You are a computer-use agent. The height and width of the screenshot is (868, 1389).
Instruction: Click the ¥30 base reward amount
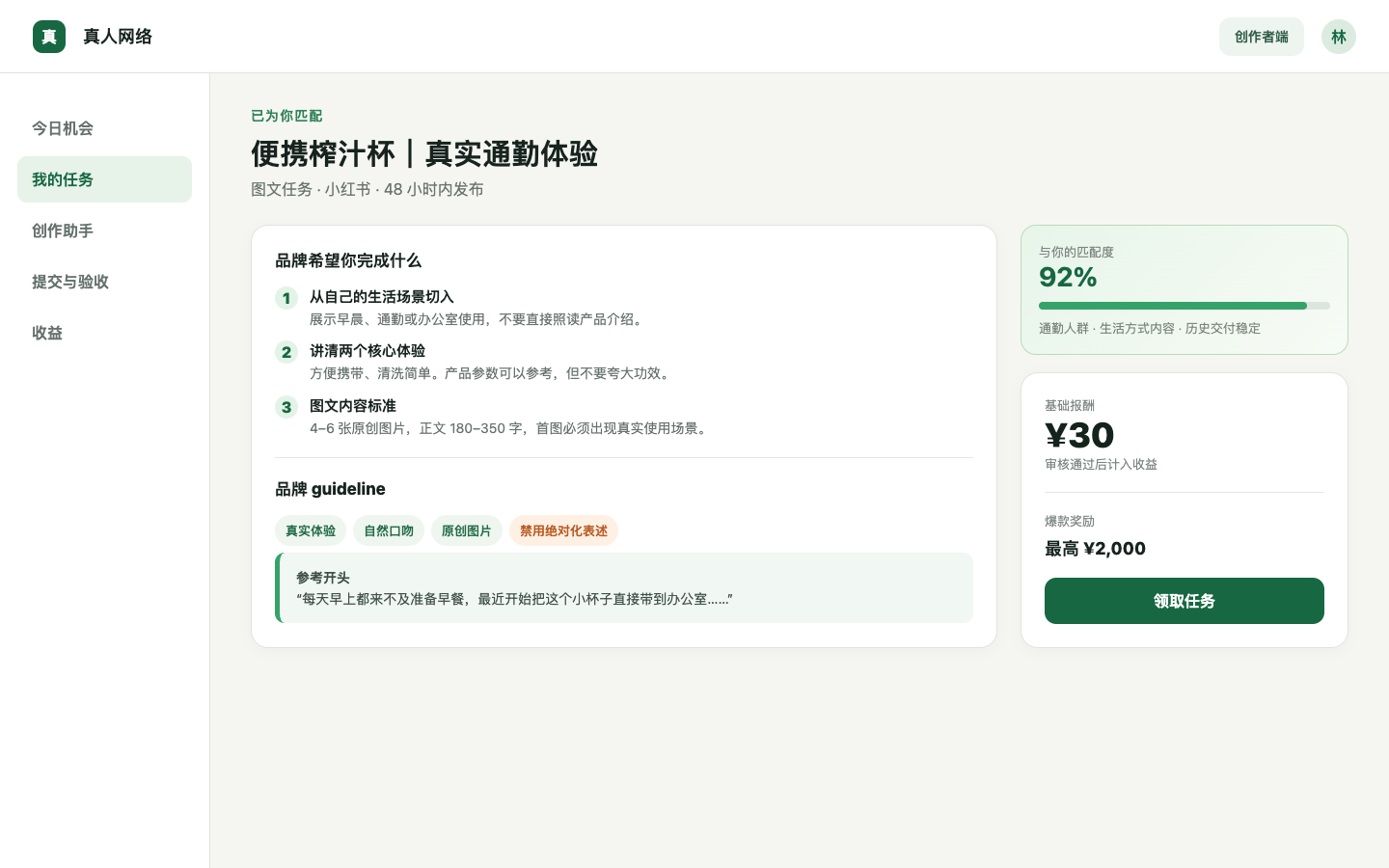coord(1079,435)
